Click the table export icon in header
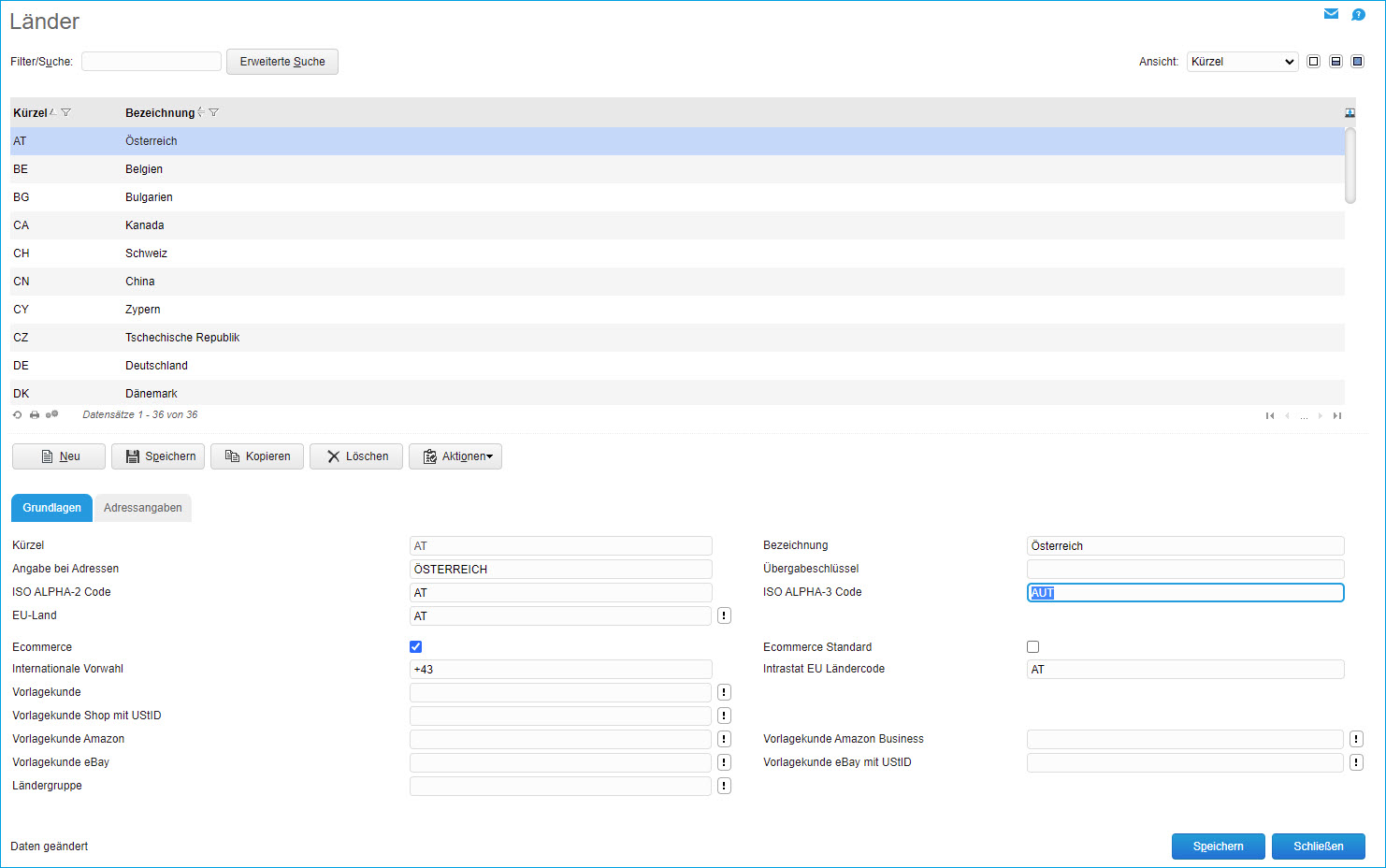Viewport: 1386px width, 868px height. (1350, 113)
